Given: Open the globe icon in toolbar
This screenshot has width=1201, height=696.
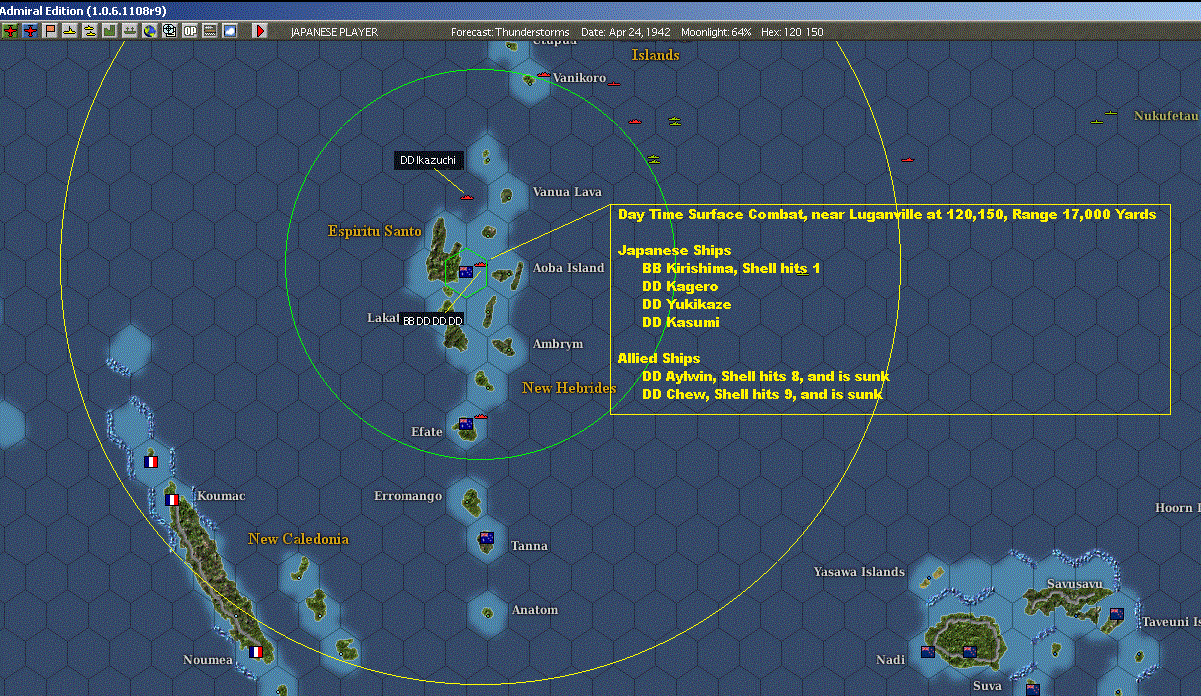Looking at the screenshot, I should (x=149, y=31).
